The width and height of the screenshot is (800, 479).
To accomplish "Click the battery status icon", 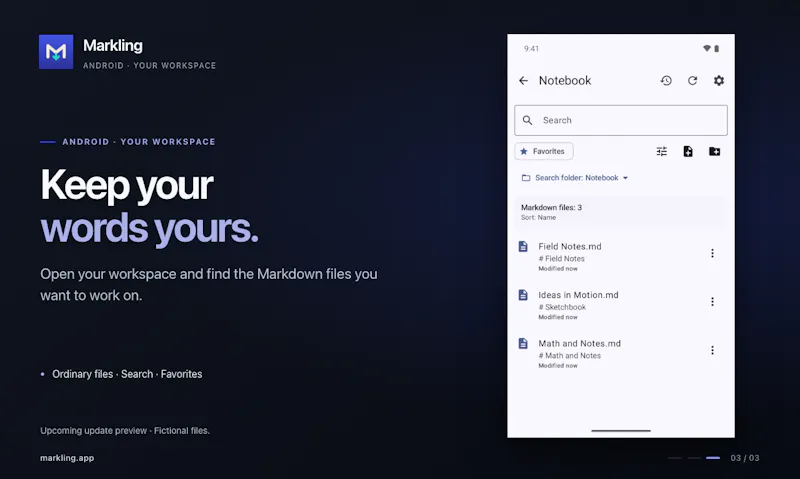I will tap(716, 48).
